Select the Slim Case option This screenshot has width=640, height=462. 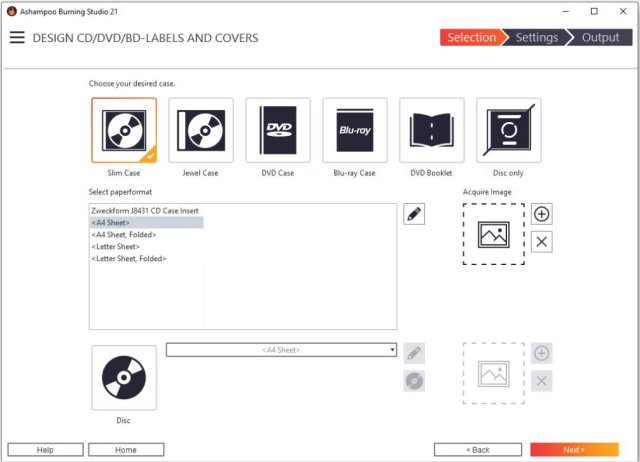[x=124, y=130]
